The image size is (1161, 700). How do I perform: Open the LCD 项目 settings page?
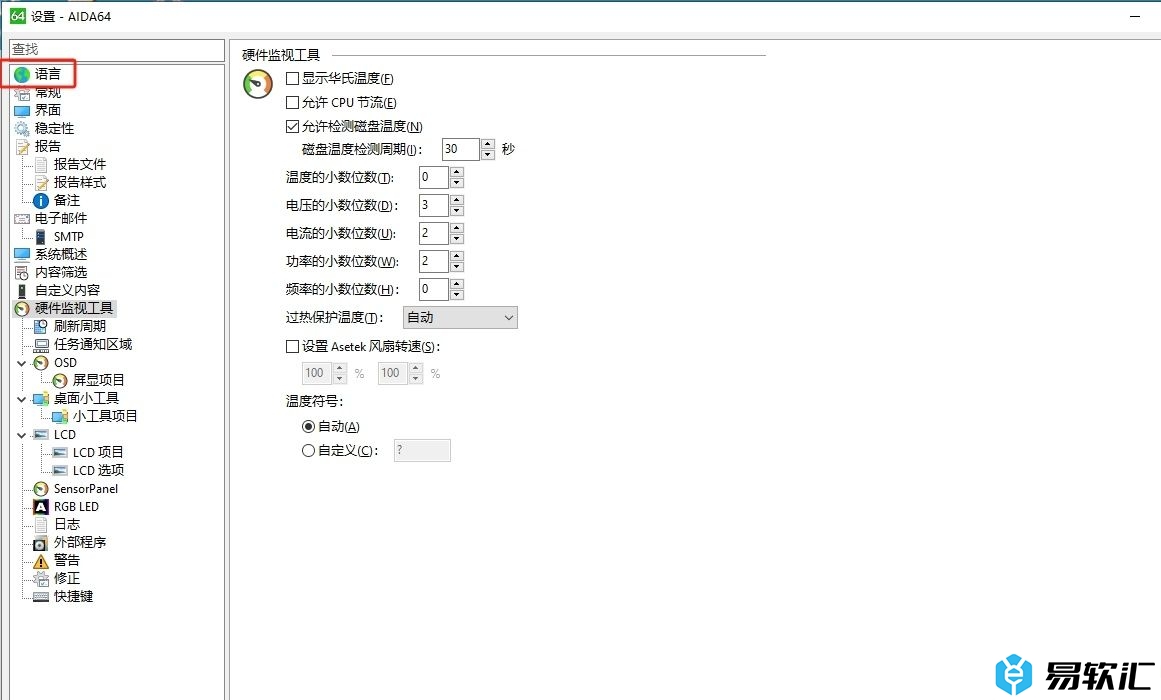98,453
